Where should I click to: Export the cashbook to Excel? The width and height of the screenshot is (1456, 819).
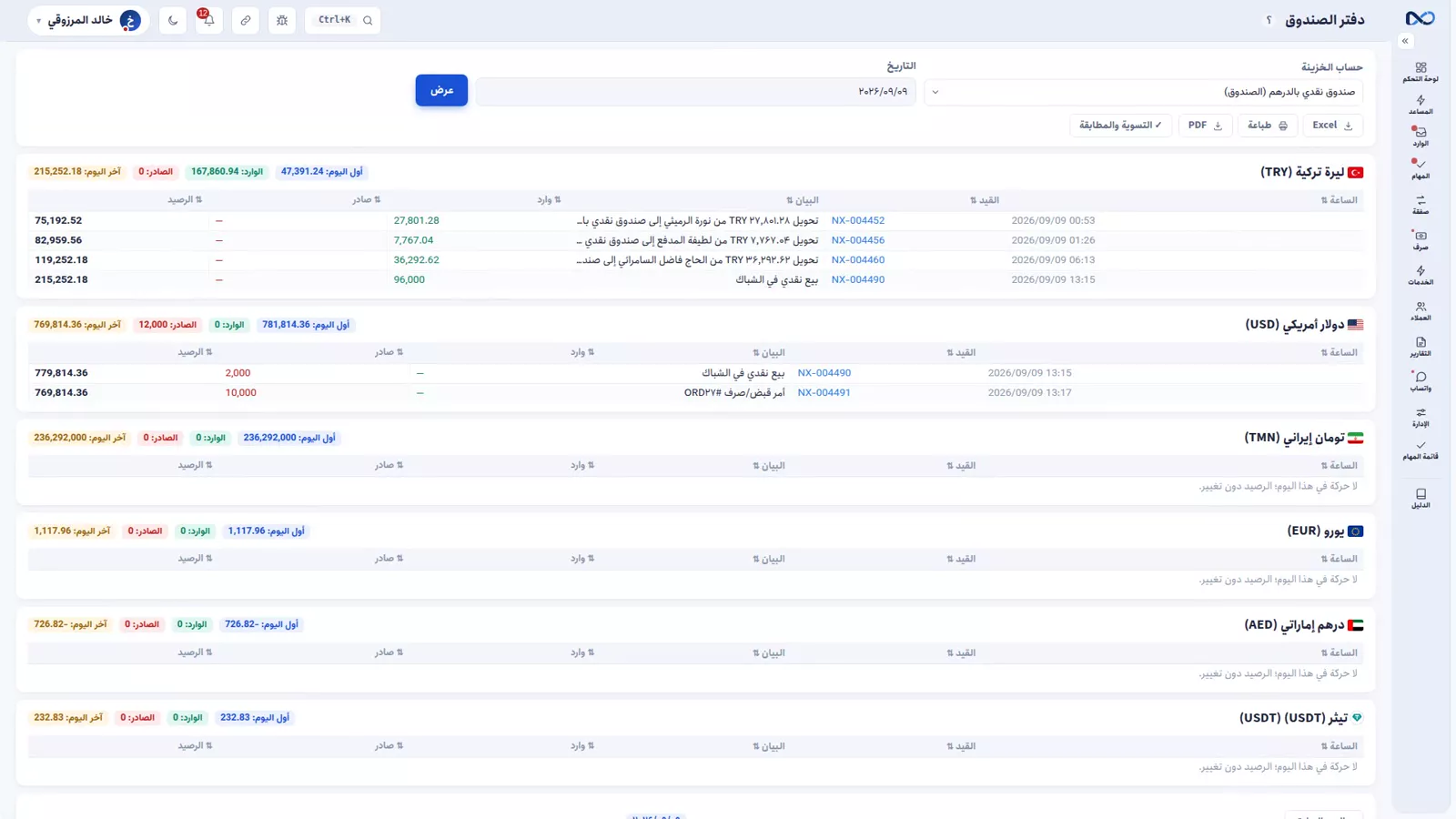point(1333,126)
